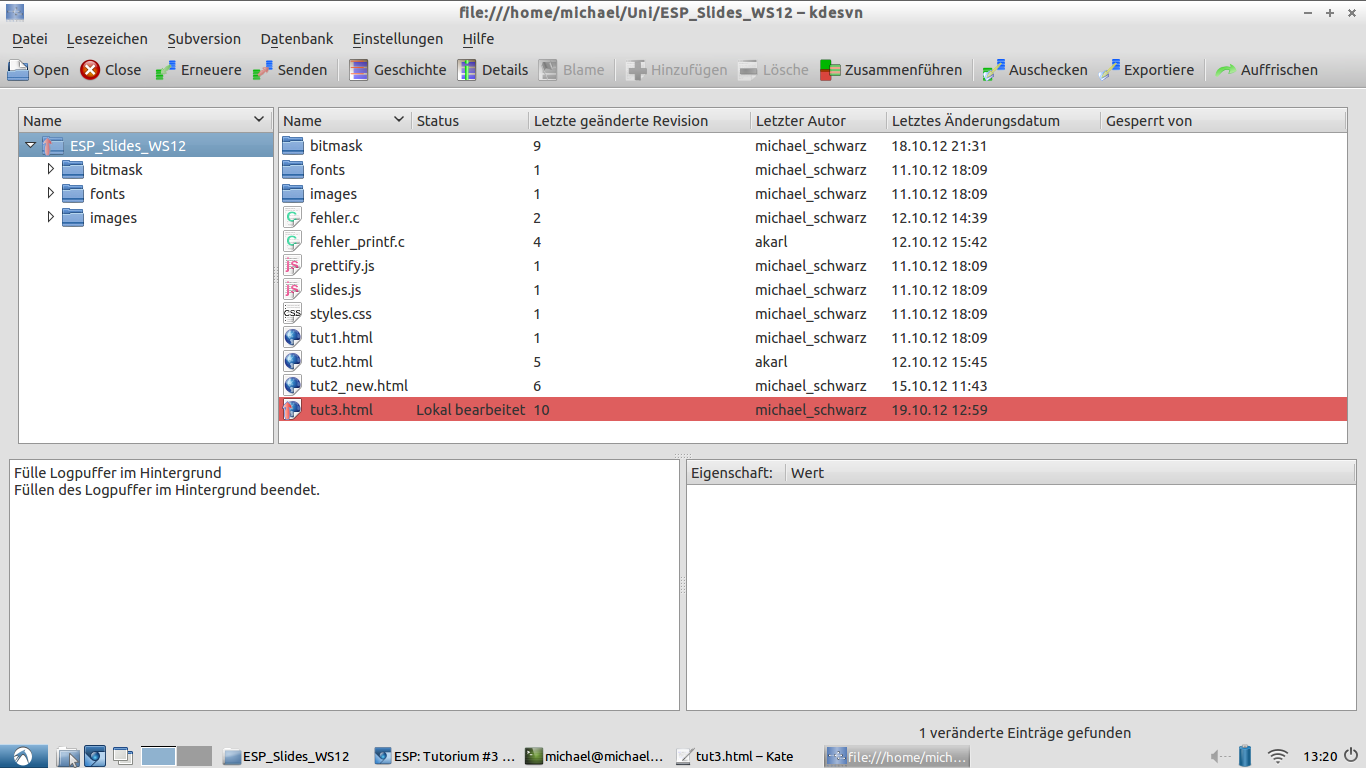1366x768 pixels.
Task: Click the tree panel Name header dropdown arrow
Action: (x=260, y=120)
